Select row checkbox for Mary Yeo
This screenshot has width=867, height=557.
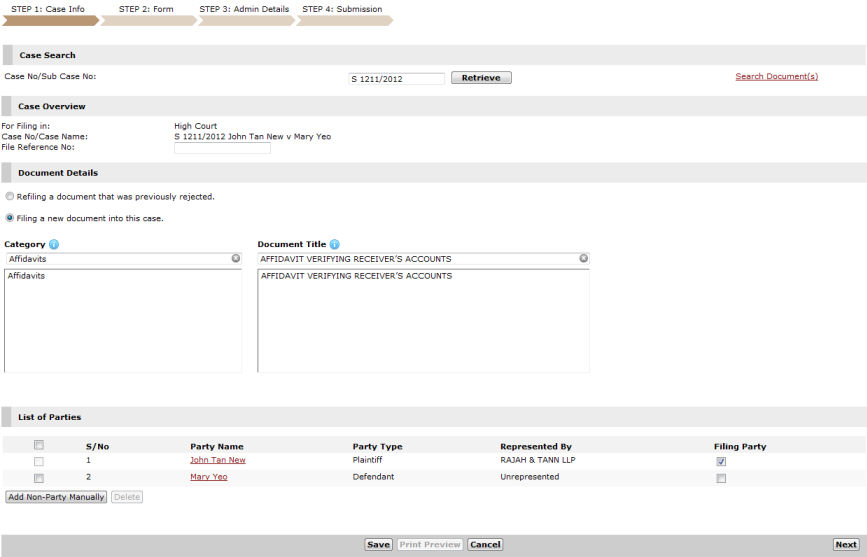[39, 479]
